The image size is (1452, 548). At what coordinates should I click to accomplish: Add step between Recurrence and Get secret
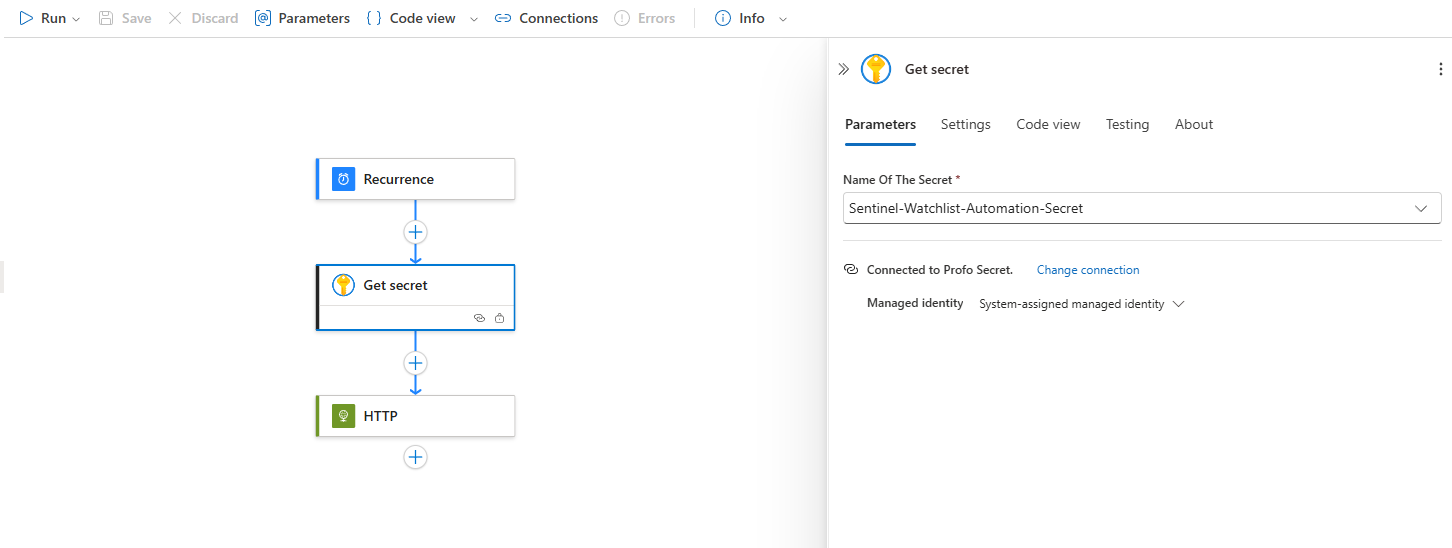click(415, 232)
